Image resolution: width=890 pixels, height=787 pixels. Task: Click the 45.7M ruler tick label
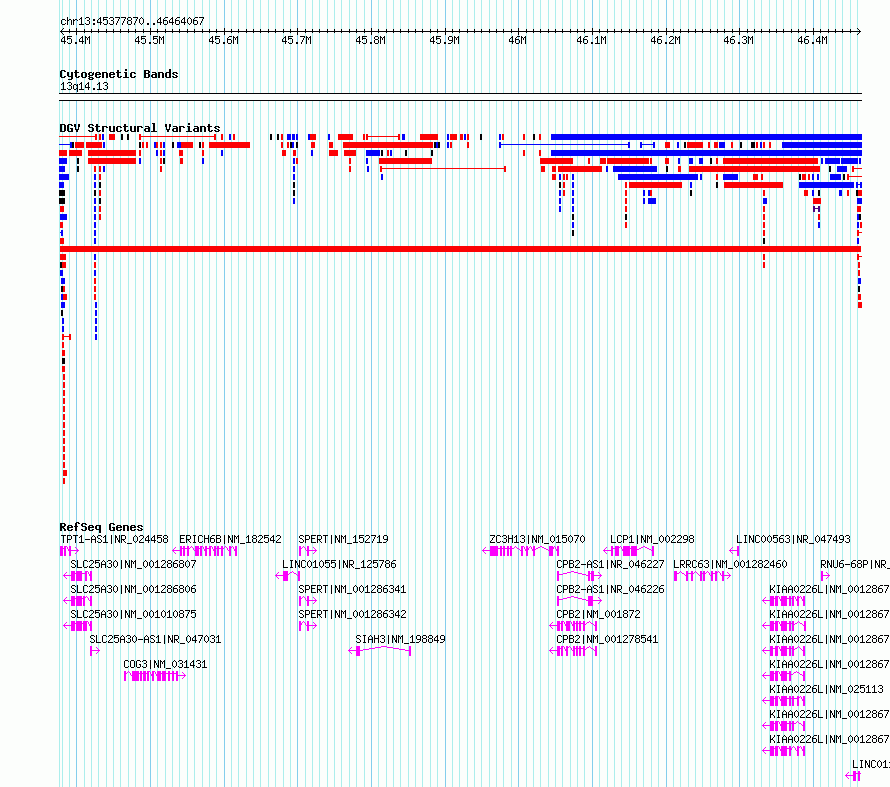click(x=296, y=40)
